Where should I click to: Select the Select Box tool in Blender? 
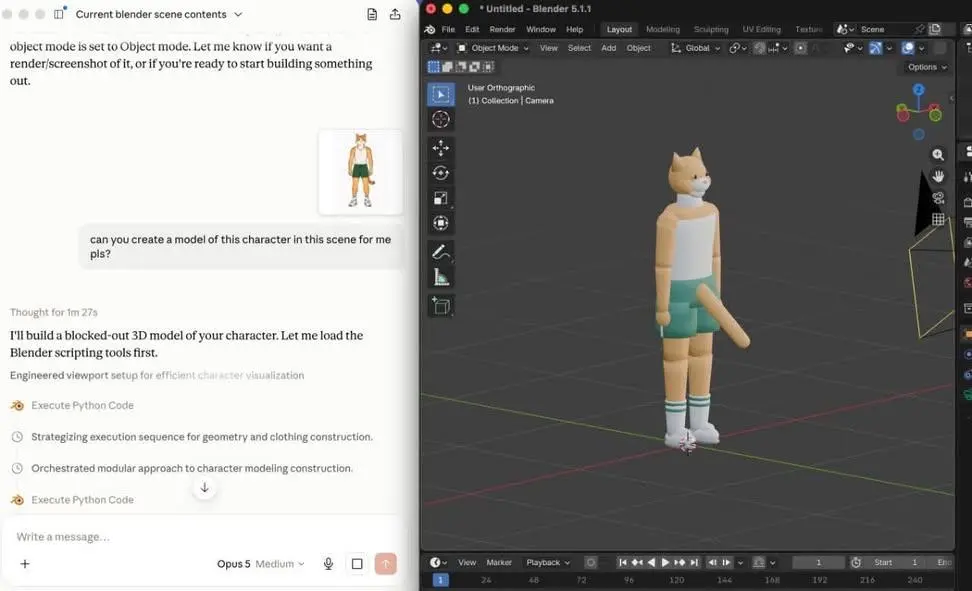pyautogui.click(x=441, y=94)
